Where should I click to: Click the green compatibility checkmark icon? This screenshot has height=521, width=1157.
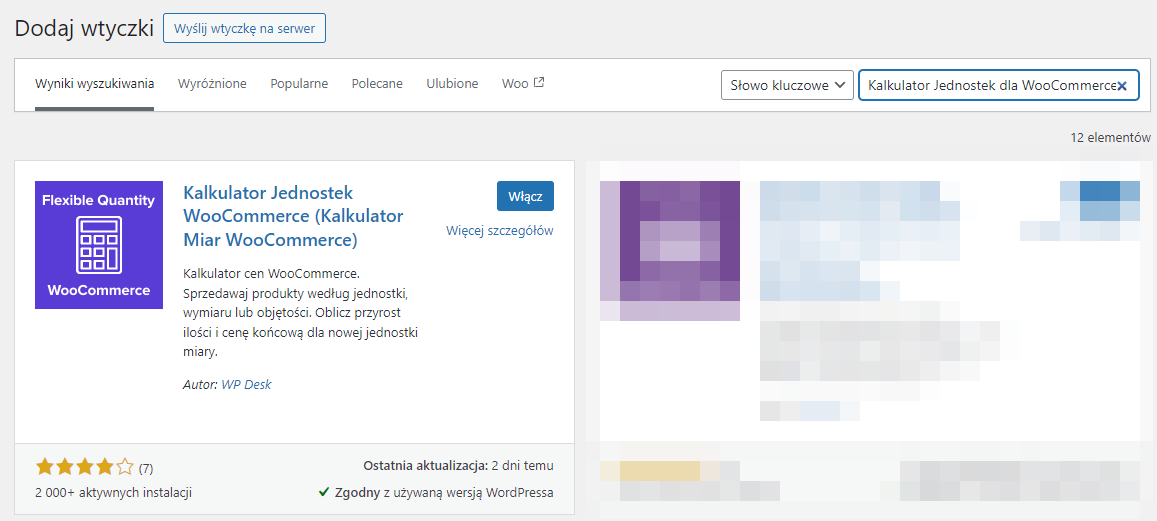pos(324,491)
